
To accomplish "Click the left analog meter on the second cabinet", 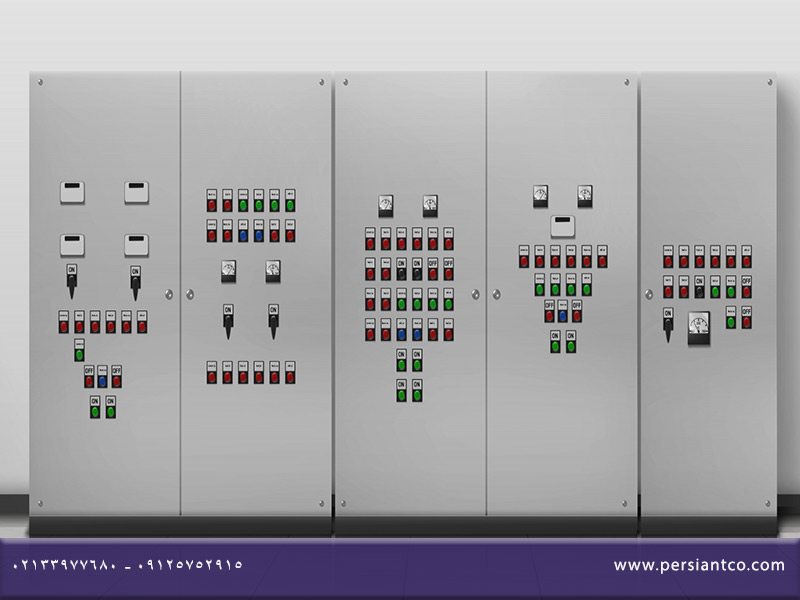I will tap(229, 271).
